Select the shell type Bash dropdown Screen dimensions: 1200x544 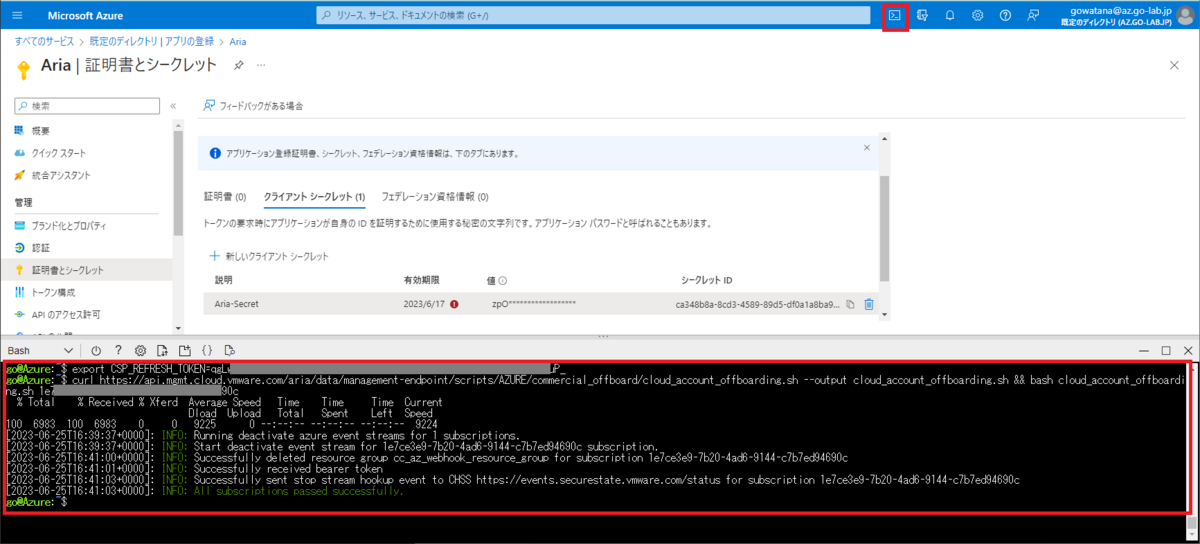point(40,351)
